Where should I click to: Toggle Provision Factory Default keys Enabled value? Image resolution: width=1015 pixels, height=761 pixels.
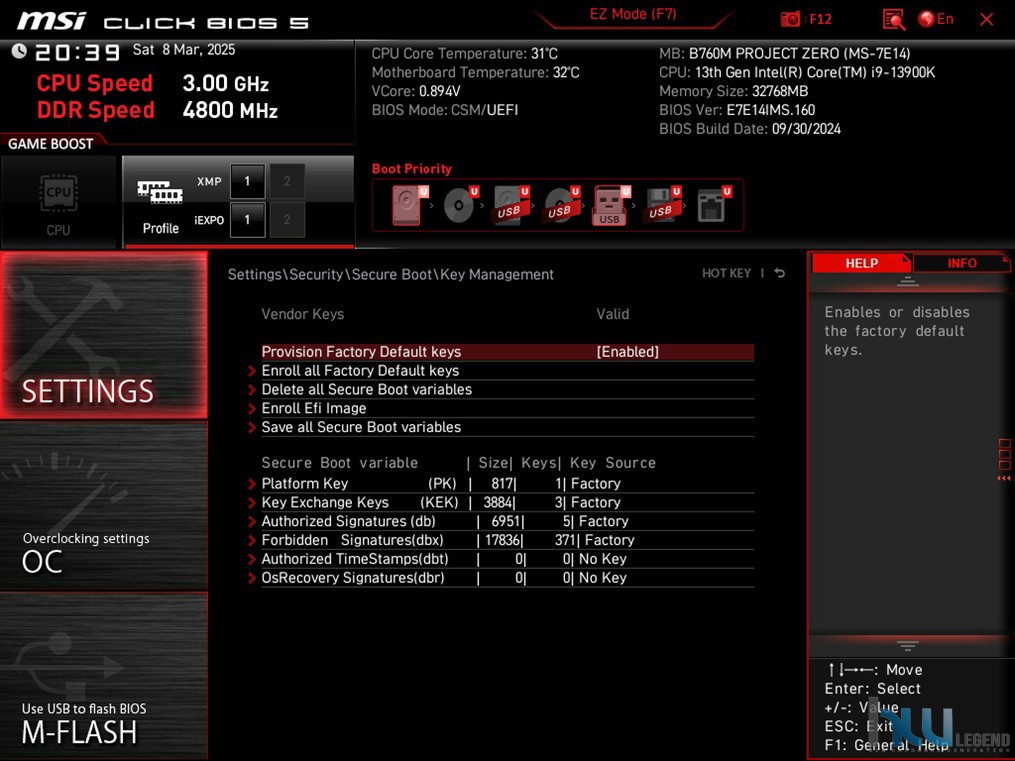(627, 351)
